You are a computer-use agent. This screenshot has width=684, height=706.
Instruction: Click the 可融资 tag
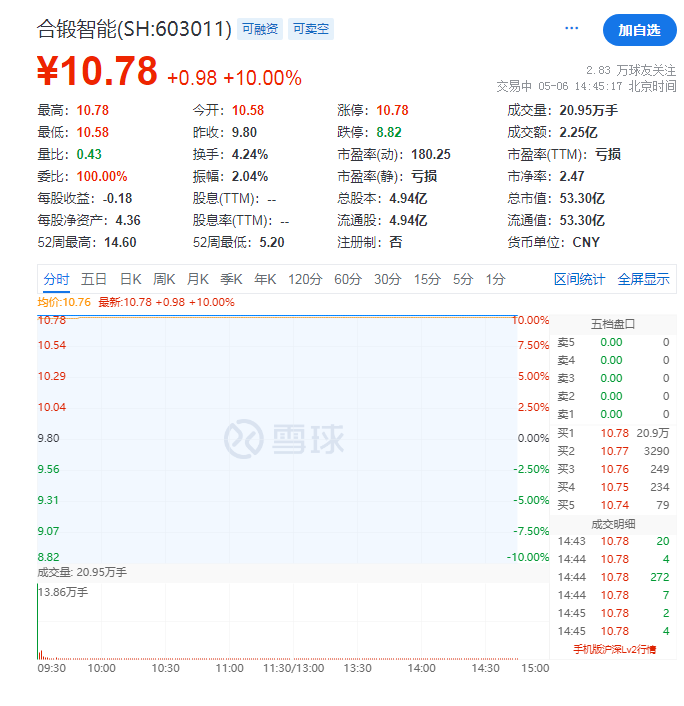point(261,30)
